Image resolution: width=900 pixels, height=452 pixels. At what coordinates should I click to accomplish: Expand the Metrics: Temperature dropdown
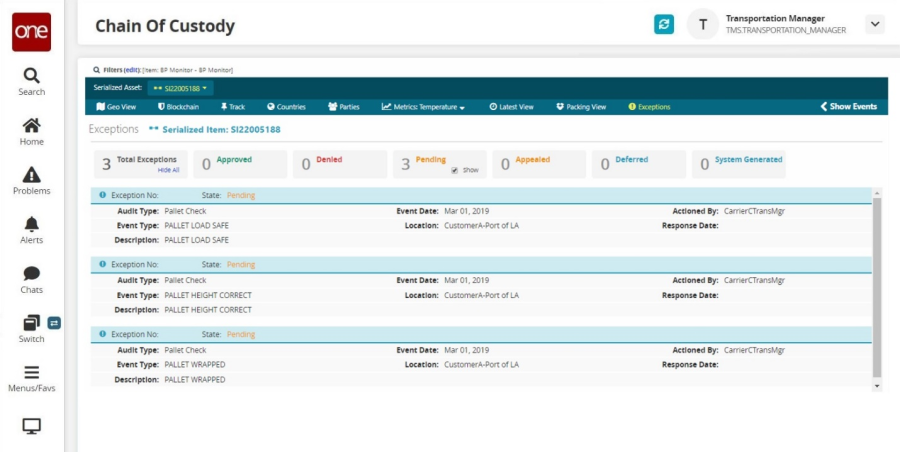click(x=423, y=107)
